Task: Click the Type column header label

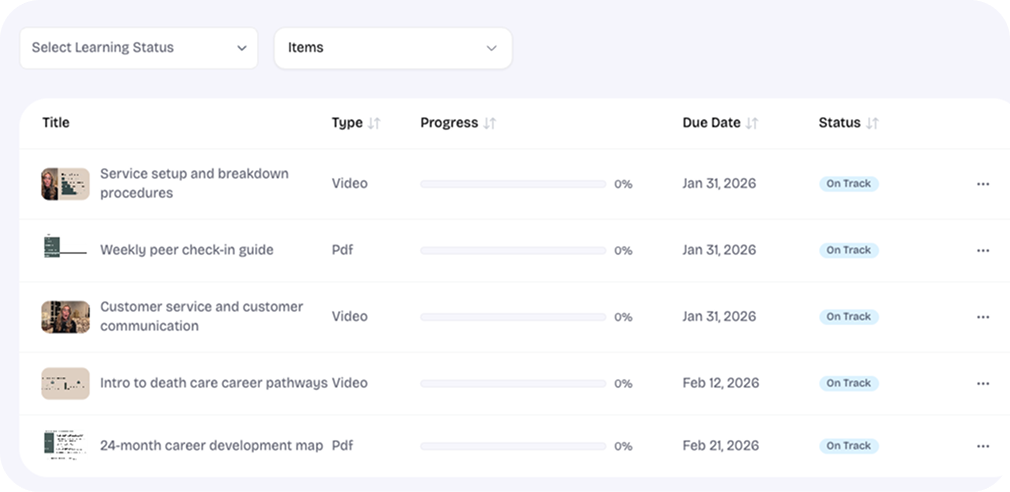Action: [347, 123]
